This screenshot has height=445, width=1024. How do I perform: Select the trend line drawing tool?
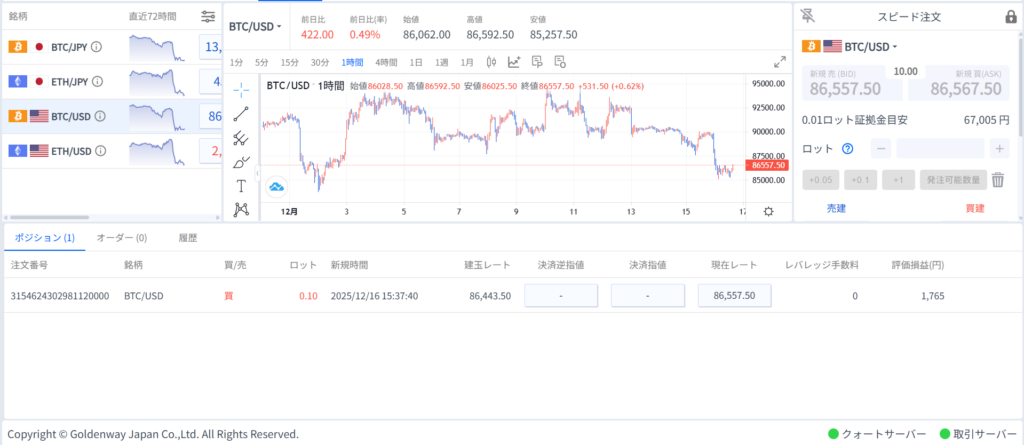coord(241,114)
